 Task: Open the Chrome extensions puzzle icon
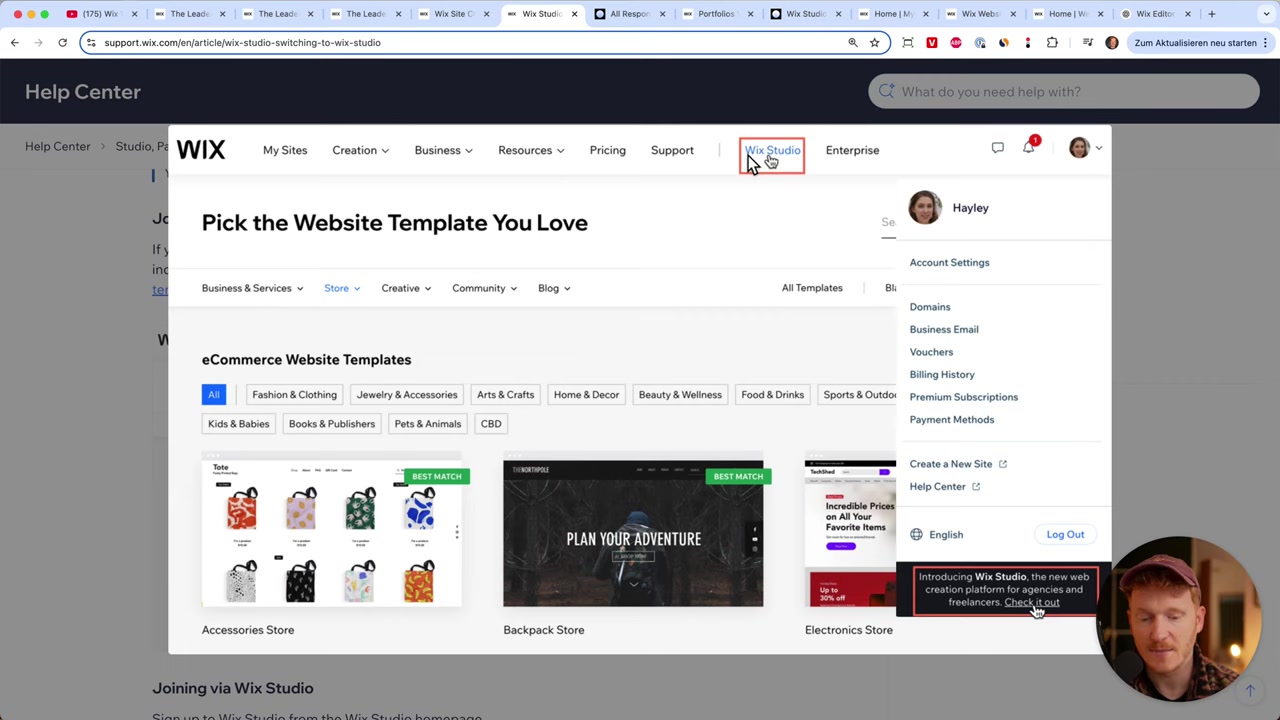tap(1052, 43)
